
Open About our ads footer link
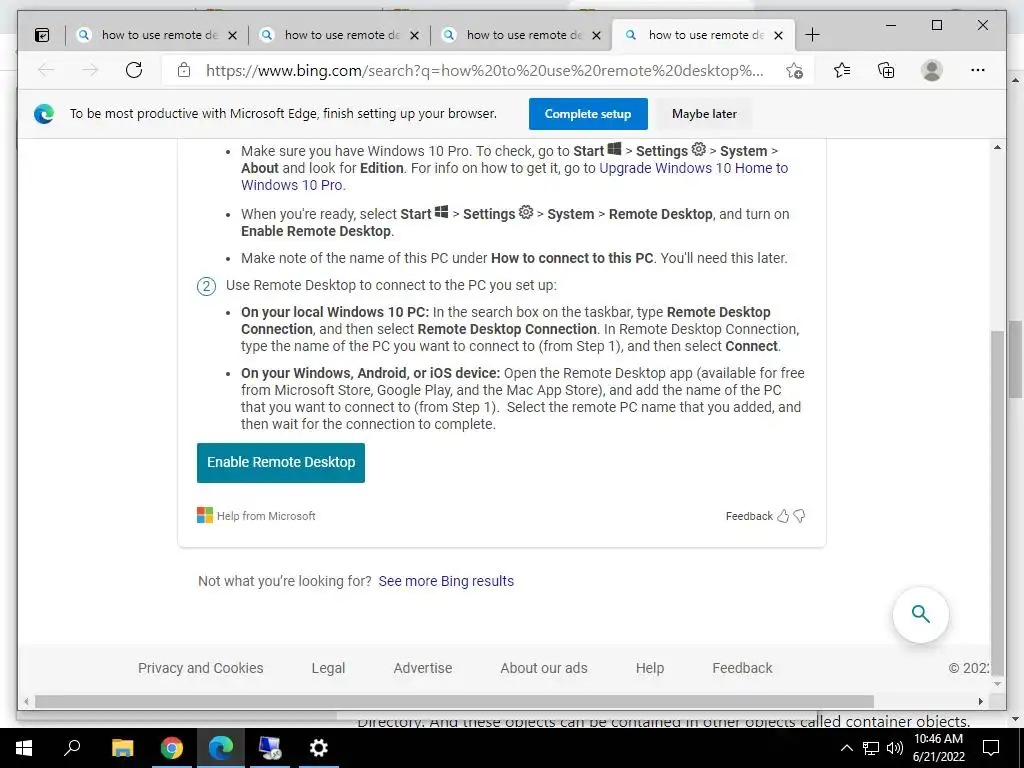coord(543,668)
